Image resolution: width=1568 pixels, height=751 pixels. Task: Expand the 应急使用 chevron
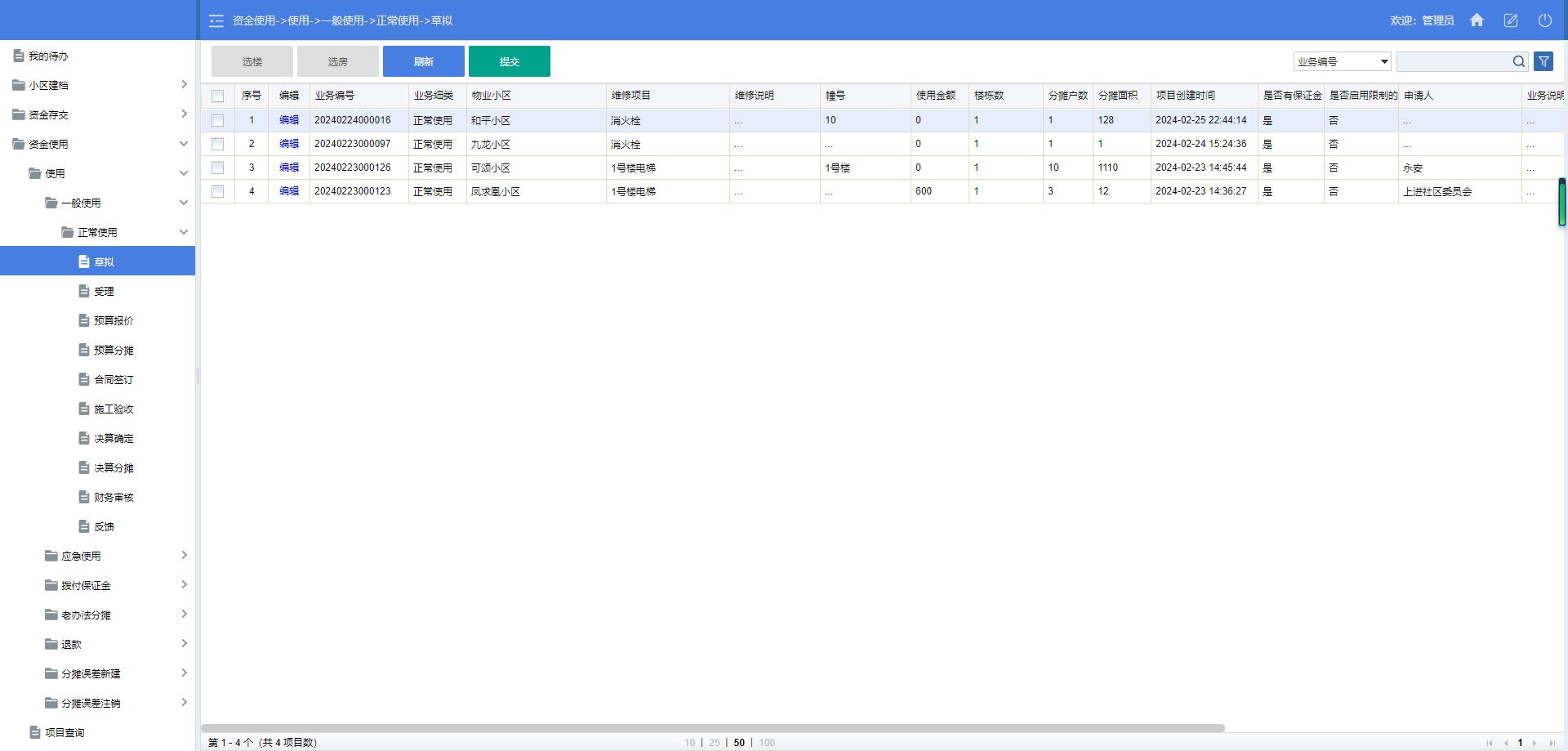click(x=184, y=555)
